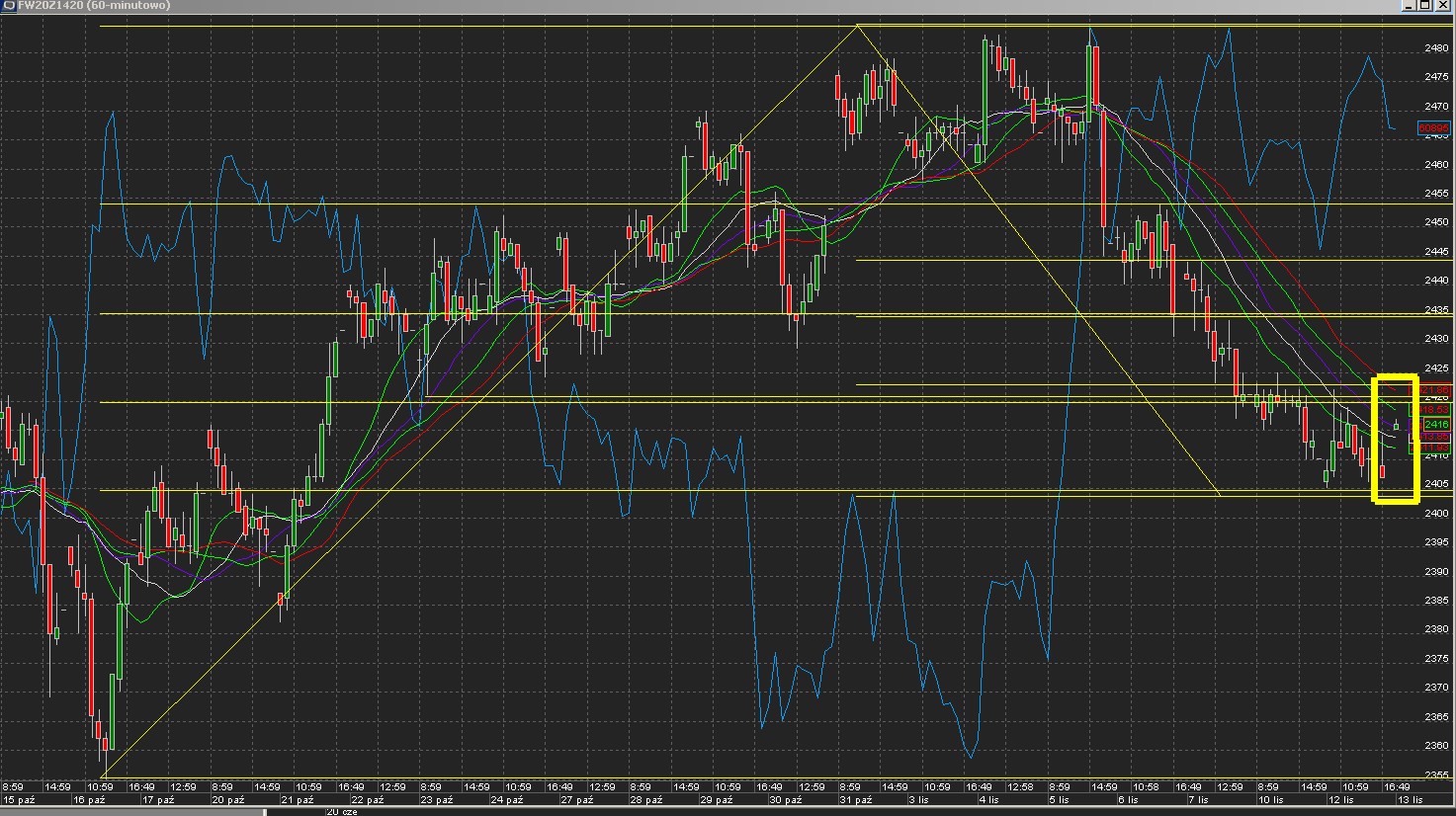This screenshot has height=816, width=1456.
Task: Click the '6 lis' date label
Action: [x=1128, y=799]
